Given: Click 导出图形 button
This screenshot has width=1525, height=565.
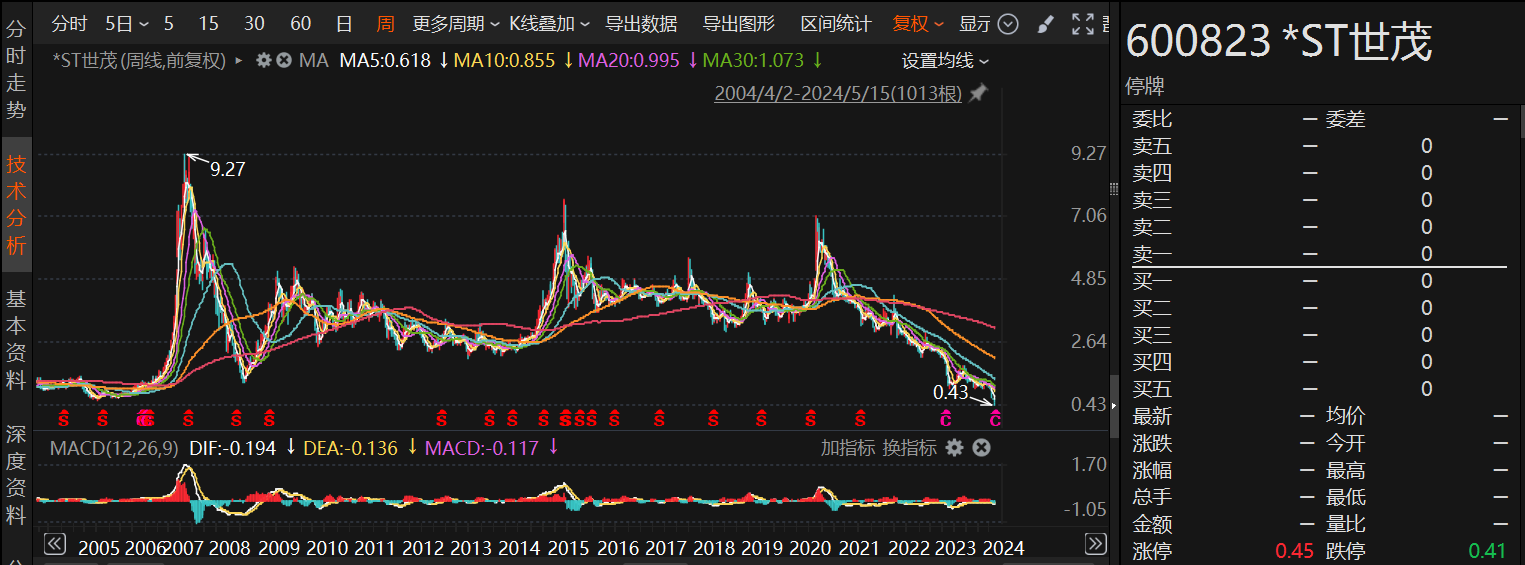Looking at the screenshot, I should click(739, 23).
